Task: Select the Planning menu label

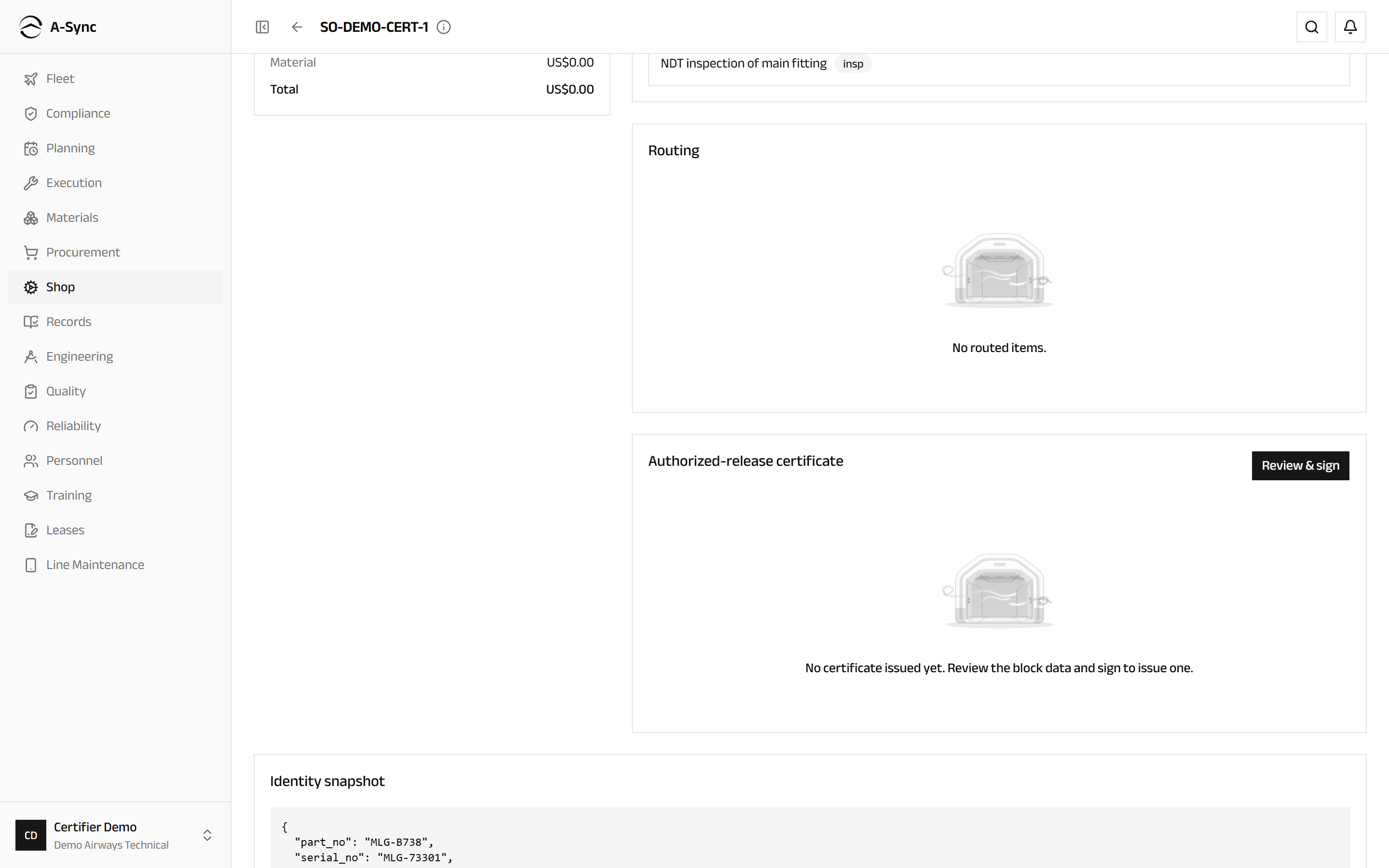Action: coord(70,148)
